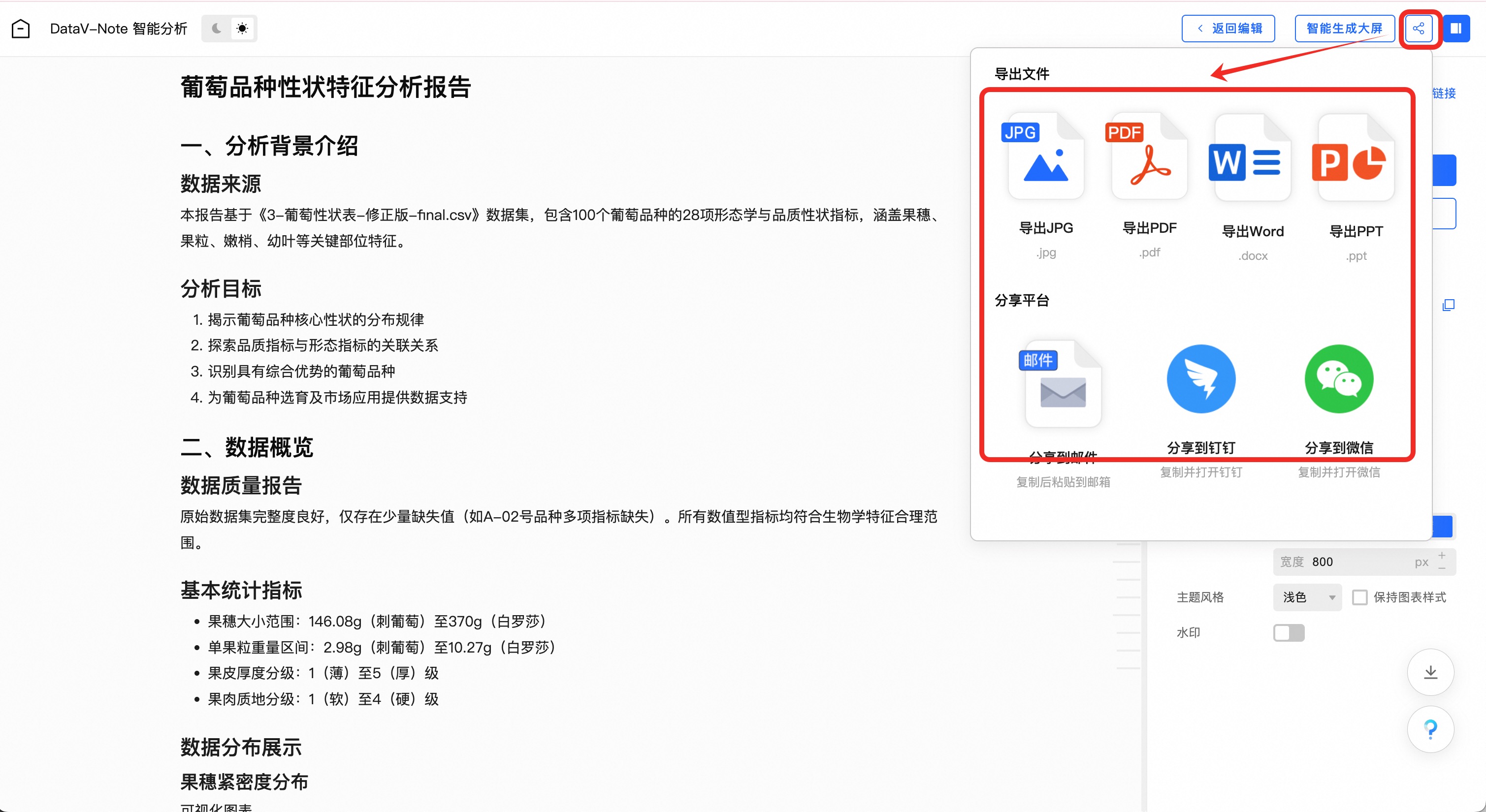Switch to light mode sun toggle

coord(242,28)
